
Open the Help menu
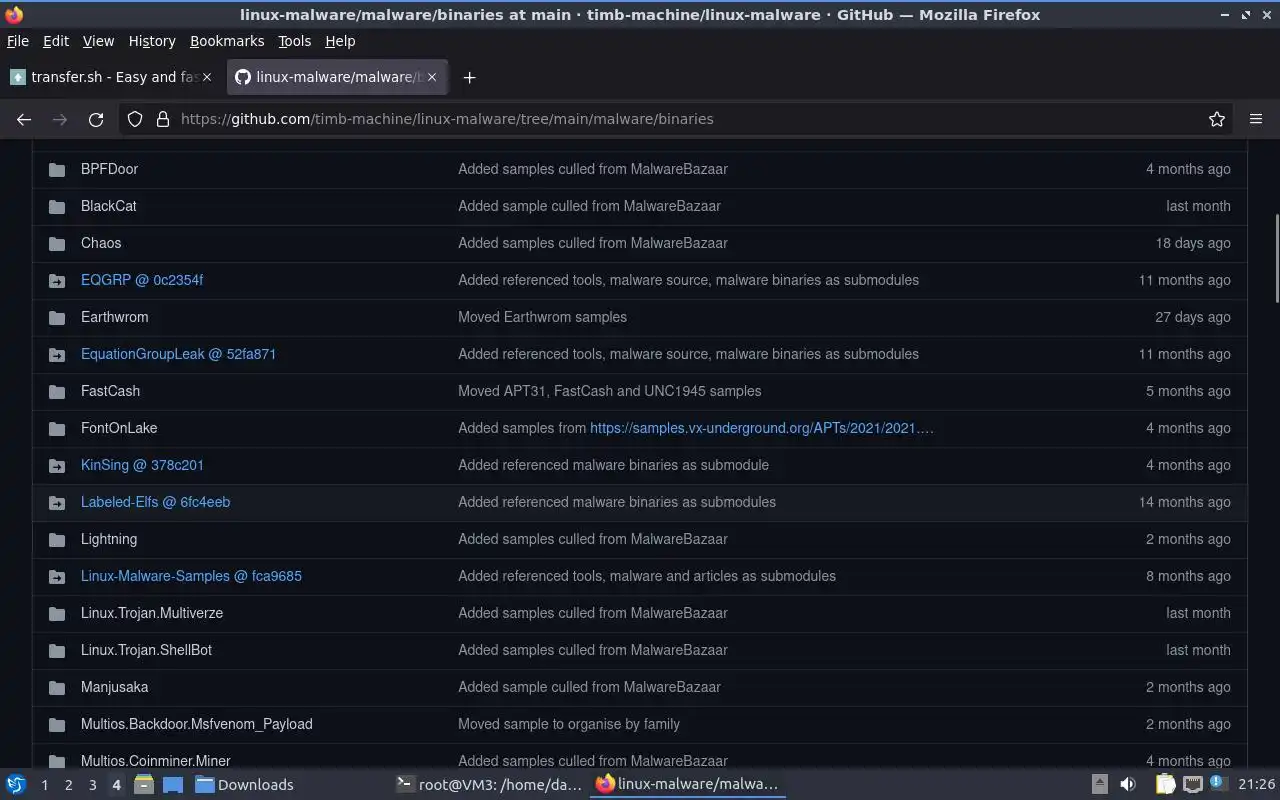click(340, 41)
